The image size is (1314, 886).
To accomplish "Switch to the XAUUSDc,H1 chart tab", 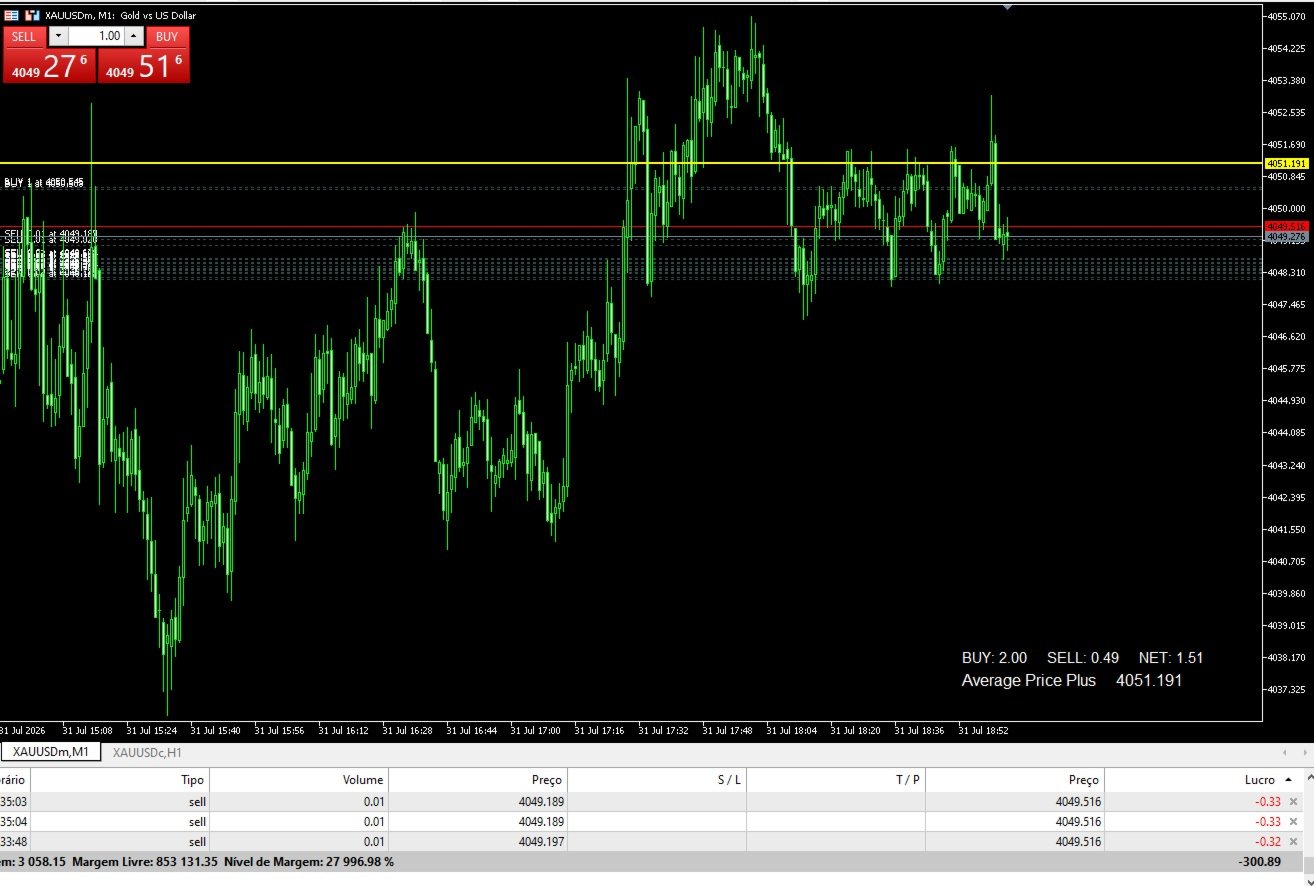I will click(x=147, y=752).
